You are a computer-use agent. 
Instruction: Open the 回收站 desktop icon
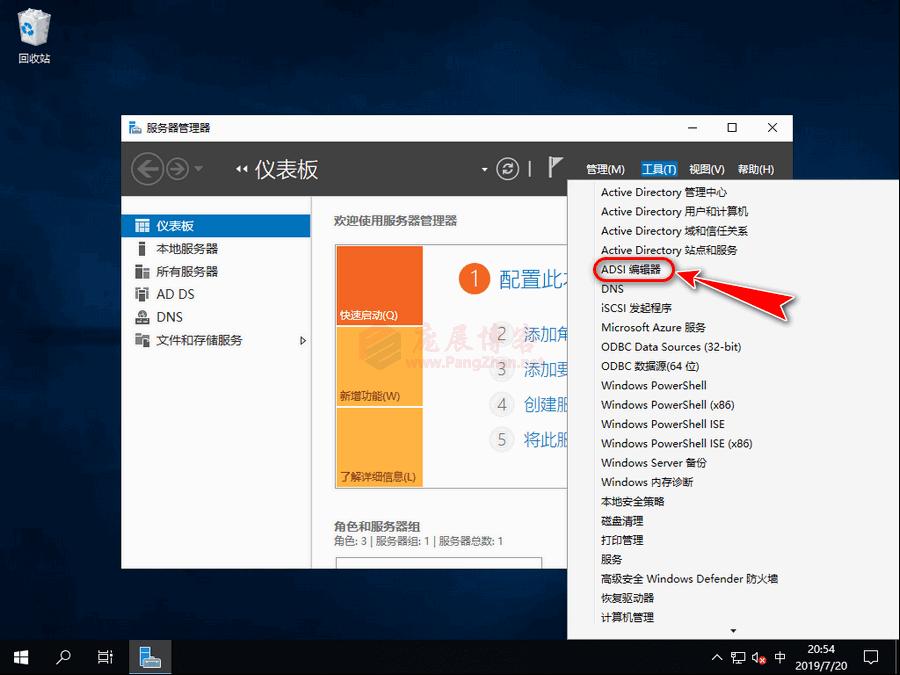pyautogui.click(x=33, y=28)
